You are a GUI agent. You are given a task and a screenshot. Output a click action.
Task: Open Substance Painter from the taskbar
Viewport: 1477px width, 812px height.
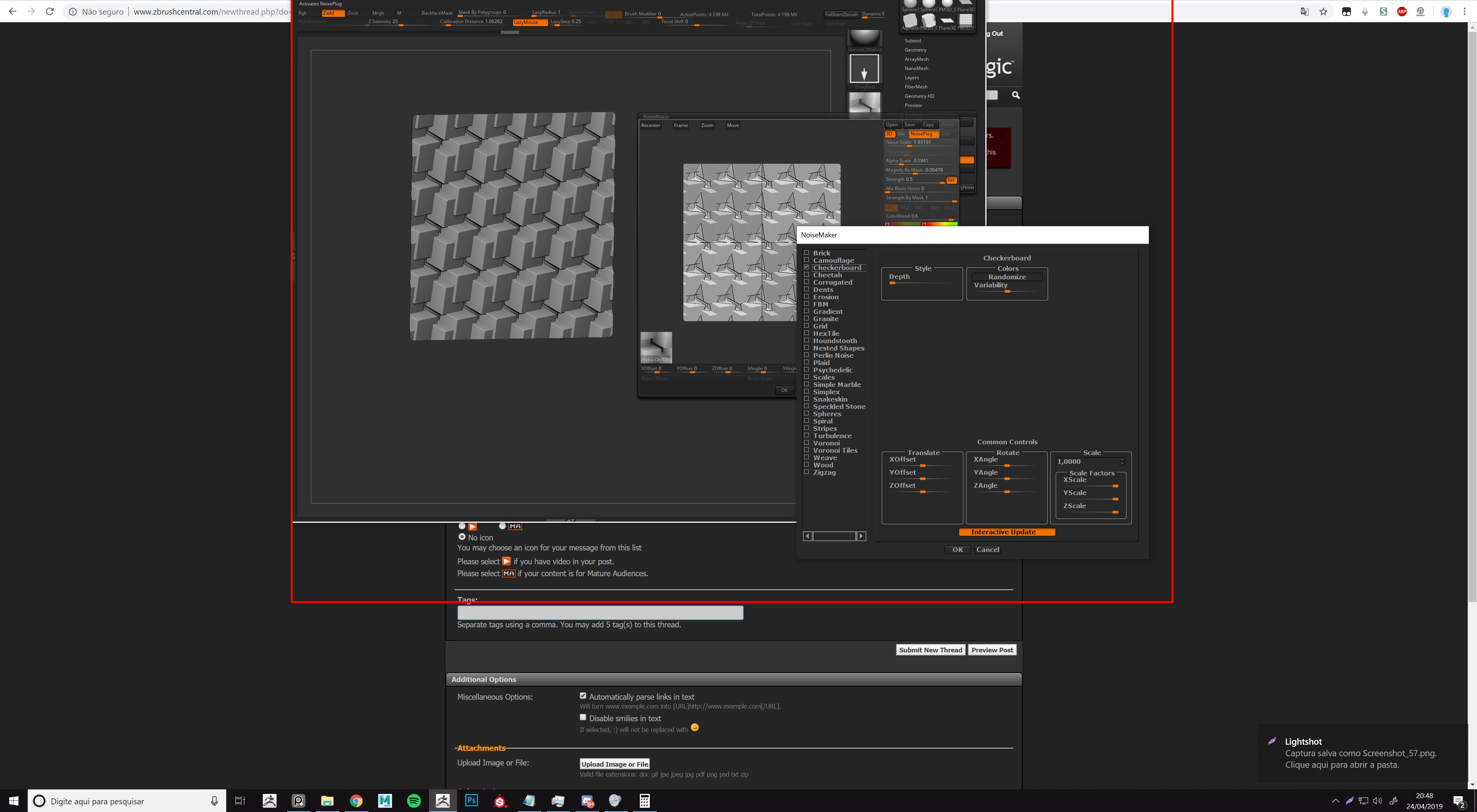500,800
